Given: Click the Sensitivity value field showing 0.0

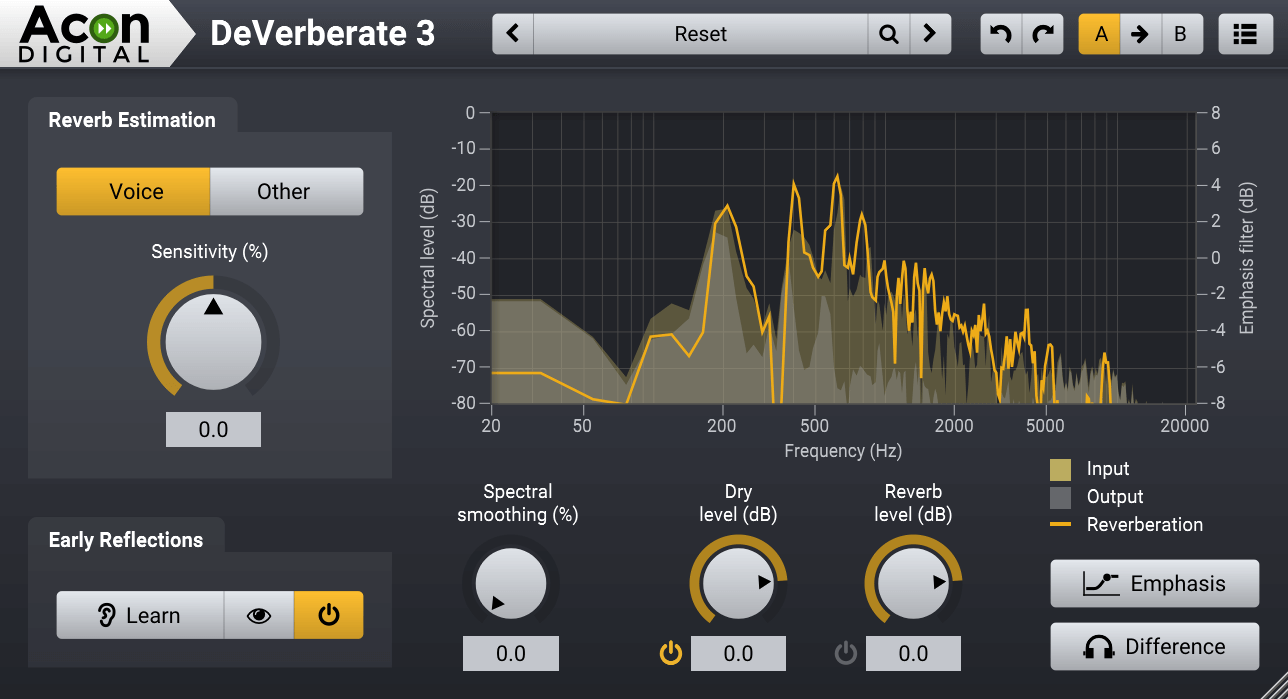Looking at the screenshot, I should (x=213, y=429).
